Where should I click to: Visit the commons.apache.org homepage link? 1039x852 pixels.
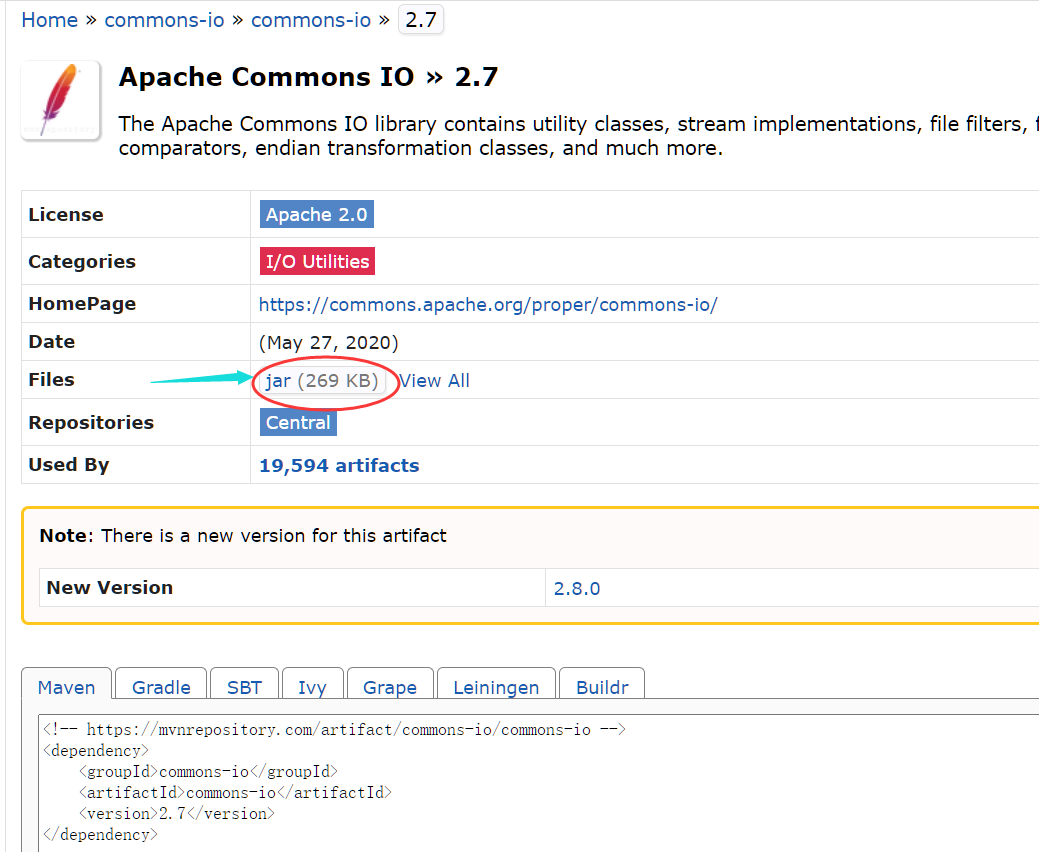click(x=488, y=304)
